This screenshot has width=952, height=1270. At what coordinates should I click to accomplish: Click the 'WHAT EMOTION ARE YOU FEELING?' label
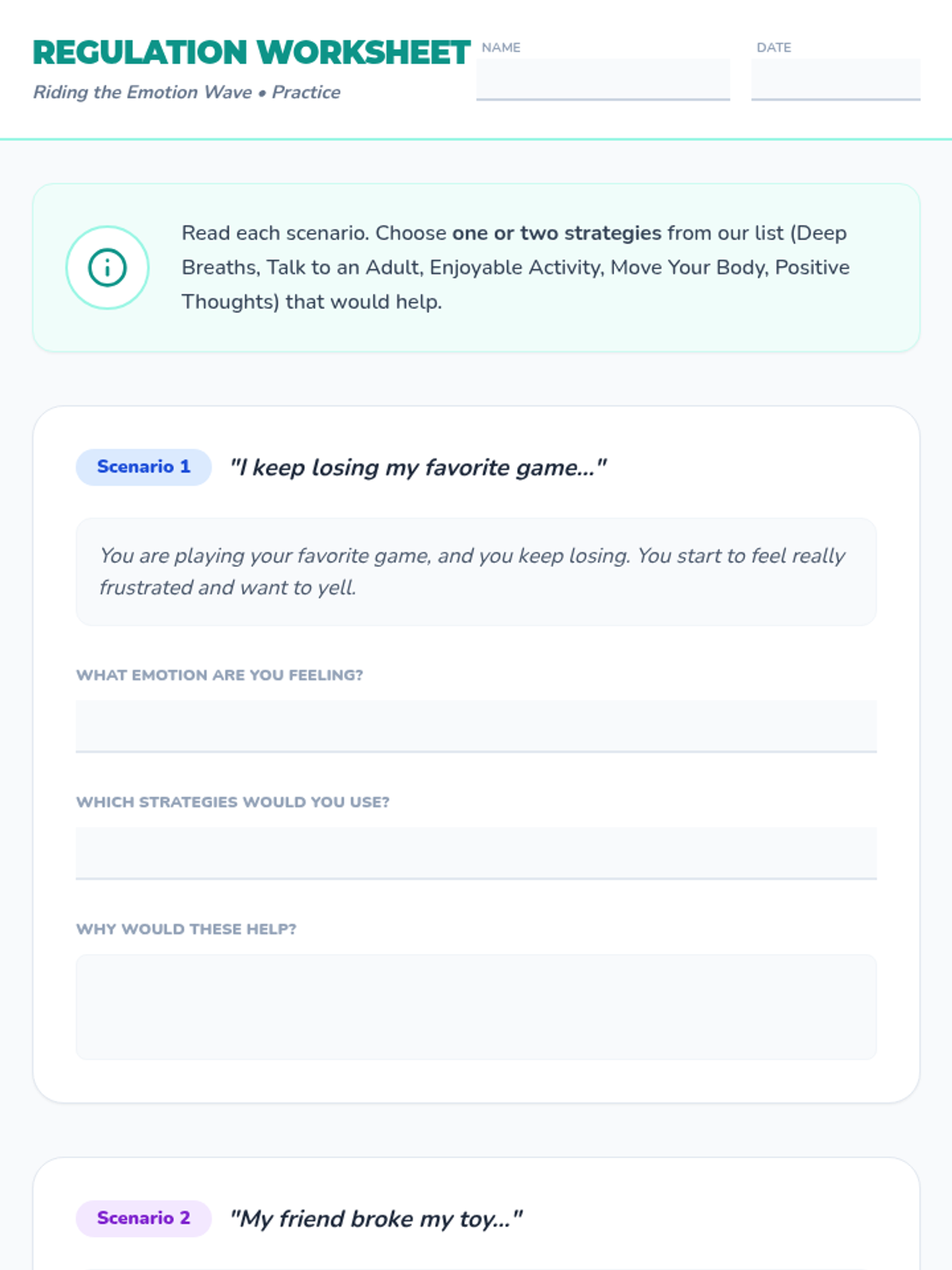point(219,675)
